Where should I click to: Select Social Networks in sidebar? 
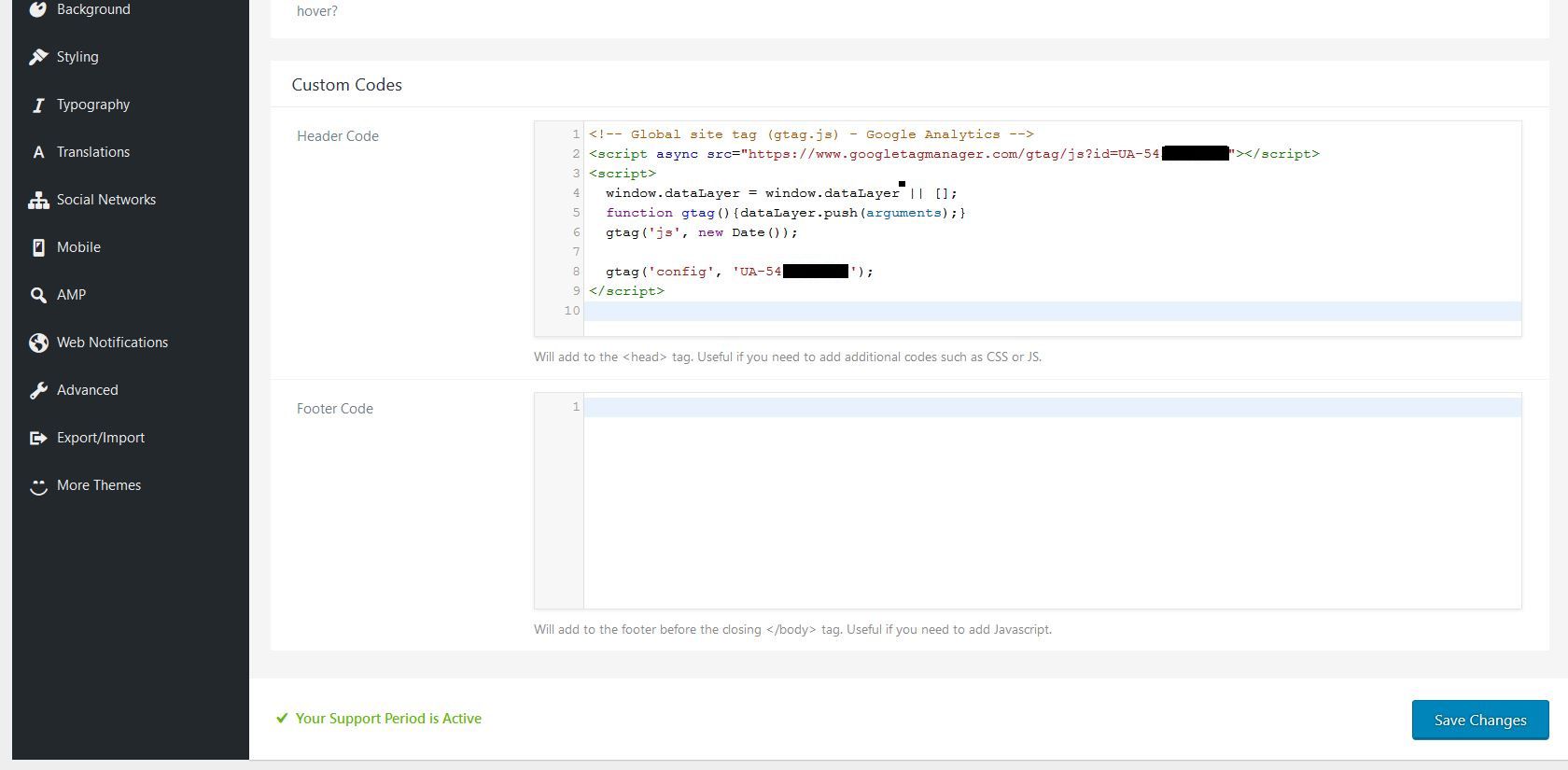(x=106, y=200)
